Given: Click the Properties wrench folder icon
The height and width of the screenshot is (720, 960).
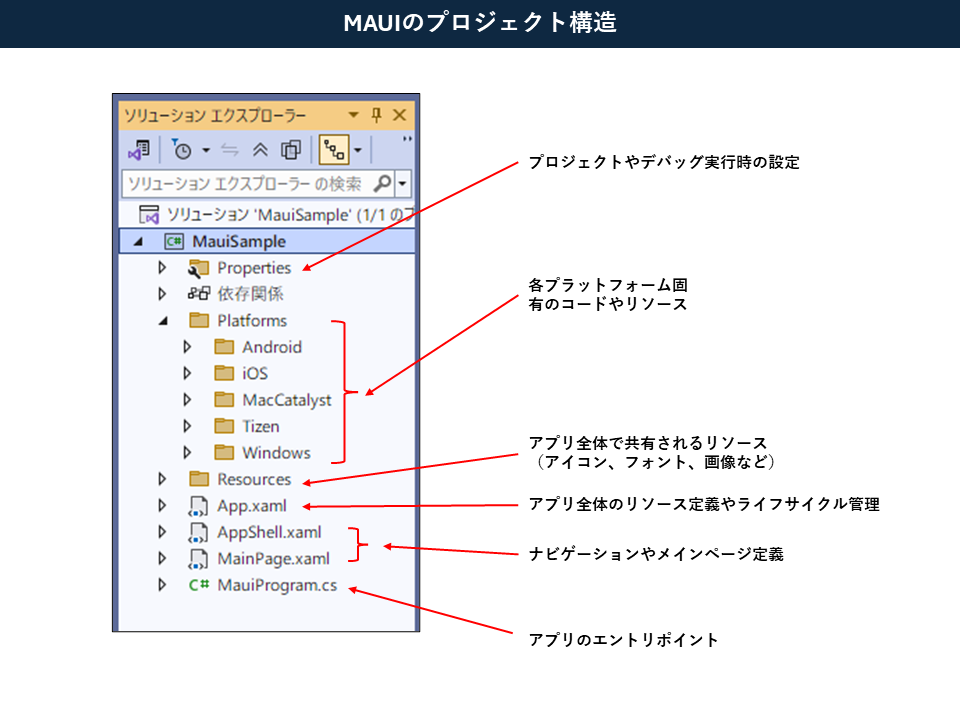Looking at the screenshot, I should coord(198,268).
